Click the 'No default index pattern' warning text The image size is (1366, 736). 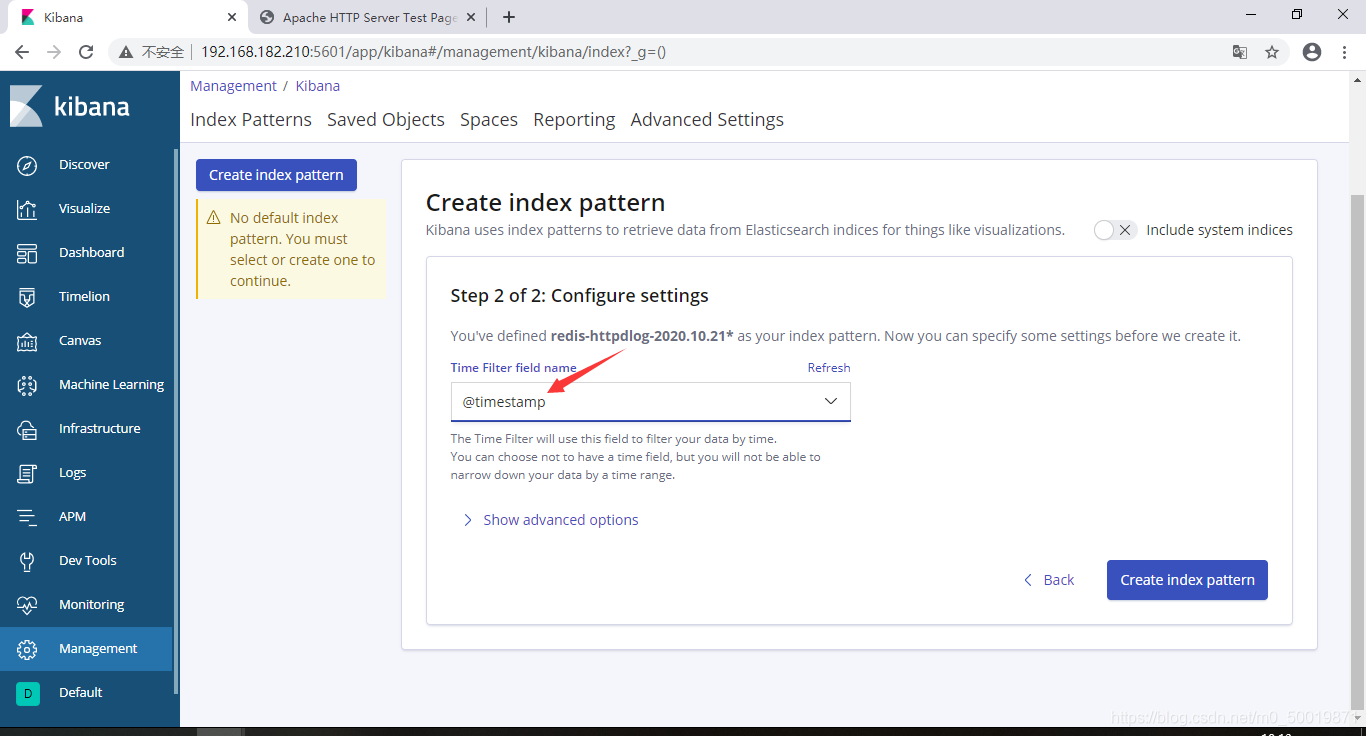tap(302, 249)
